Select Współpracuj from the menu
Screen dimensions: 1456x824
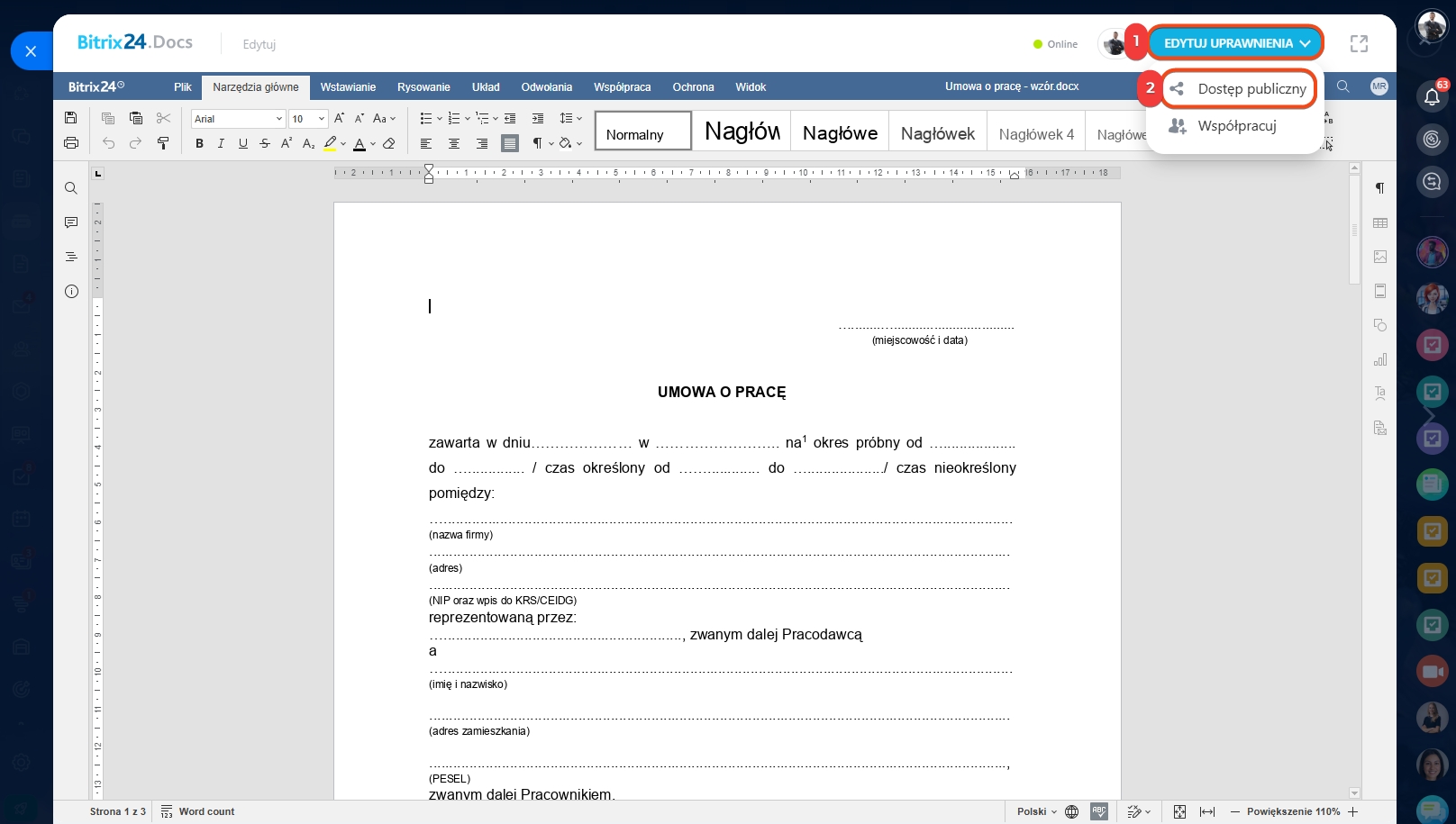click(x=1223, y=126)
